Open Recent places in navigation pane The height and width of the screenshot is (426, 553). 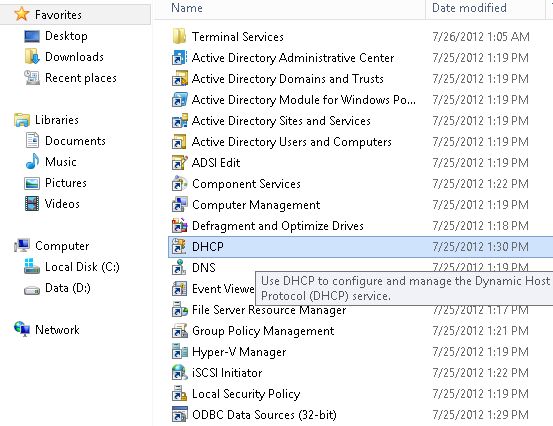pos(81,78)
